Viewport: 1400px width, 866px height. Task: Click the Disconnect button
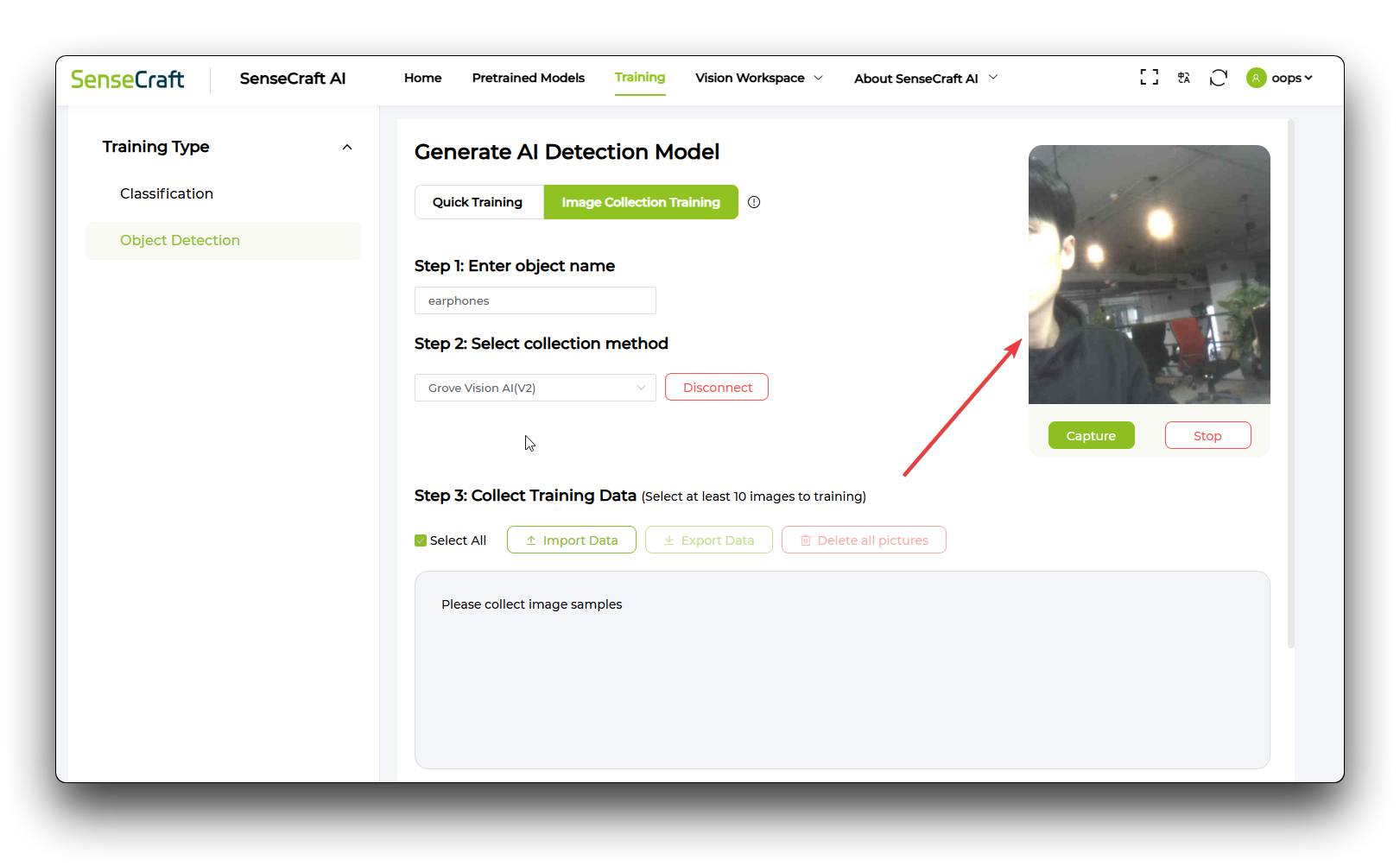click(x=716, y=387)
